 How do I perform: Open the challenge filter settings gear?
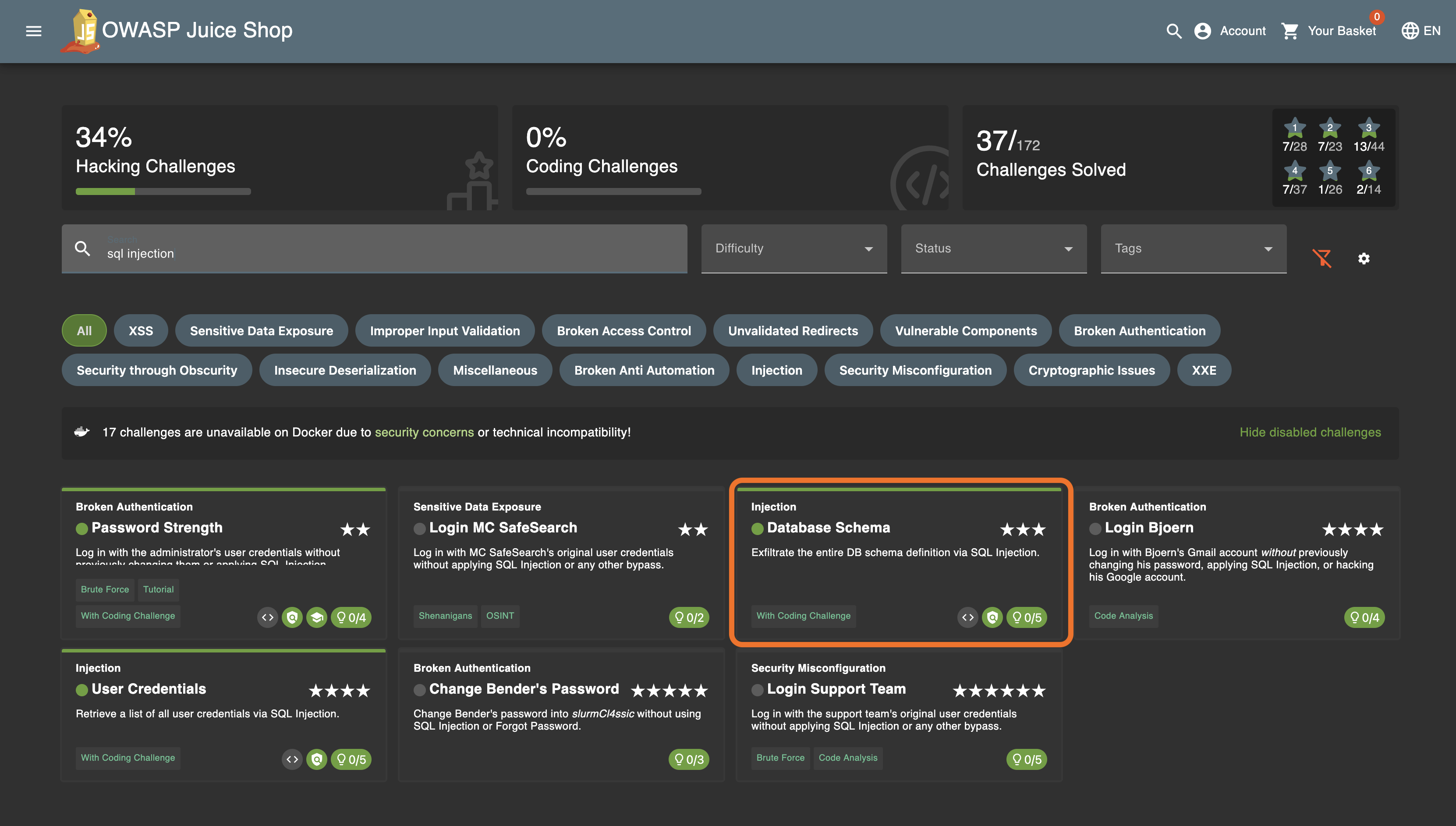coord(1364,259)
